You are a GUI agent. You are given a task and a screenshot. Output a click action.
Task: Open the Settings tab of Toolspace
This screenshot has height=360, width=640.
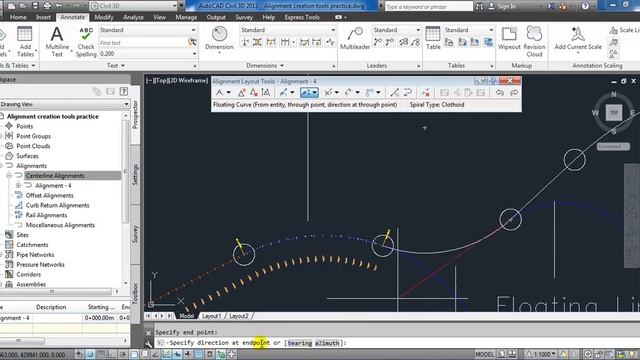pos(136,174)
